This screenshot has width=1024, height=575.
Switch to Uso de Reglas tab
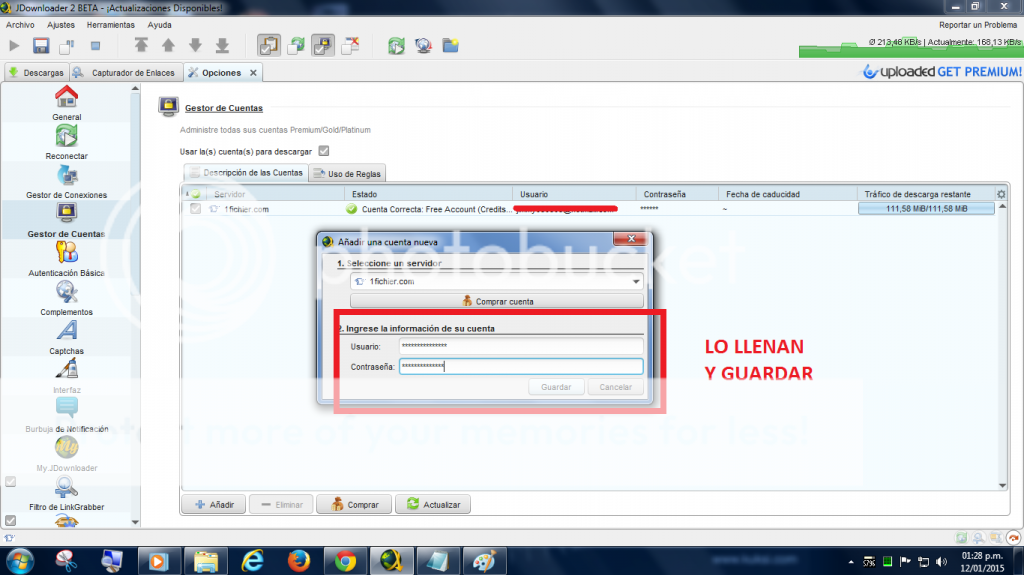coord(347,174)
